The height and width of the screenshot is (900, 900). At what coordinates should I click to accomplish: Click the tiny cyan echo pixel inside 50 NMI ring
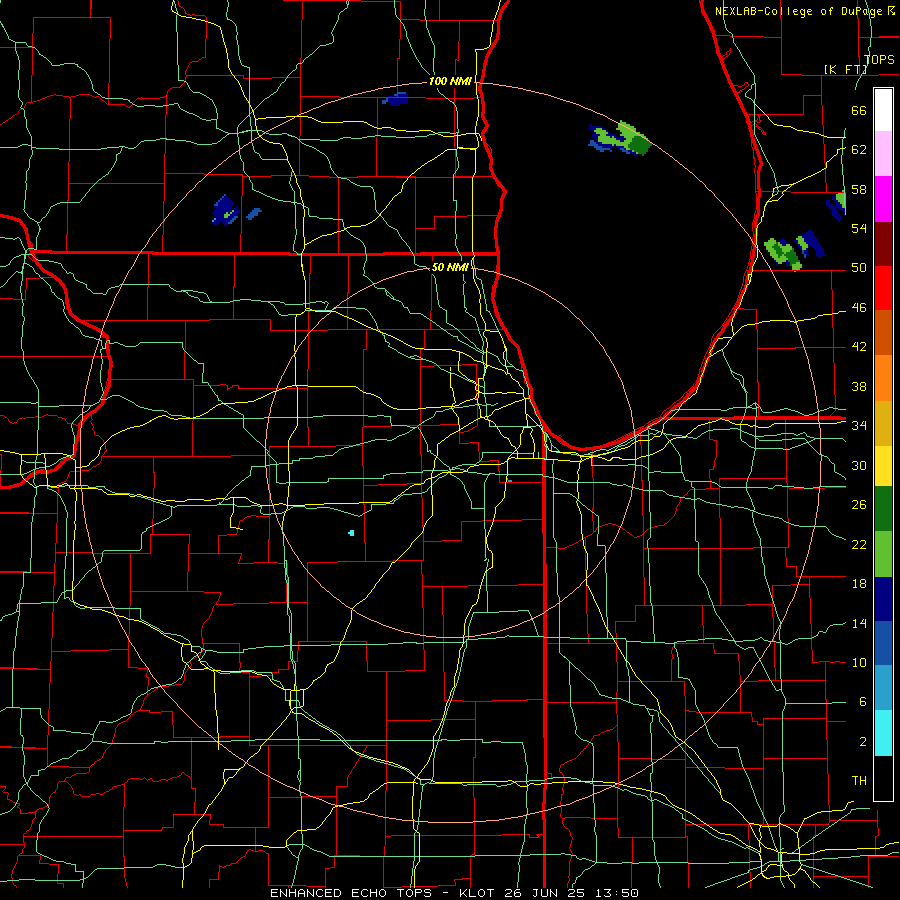tap(351, 533)
